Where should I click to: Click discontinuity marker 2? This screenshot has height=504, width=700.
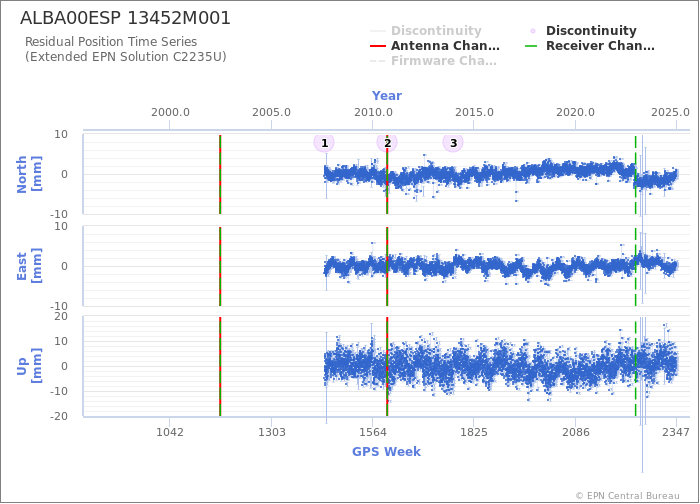click(x=387, y=143)
